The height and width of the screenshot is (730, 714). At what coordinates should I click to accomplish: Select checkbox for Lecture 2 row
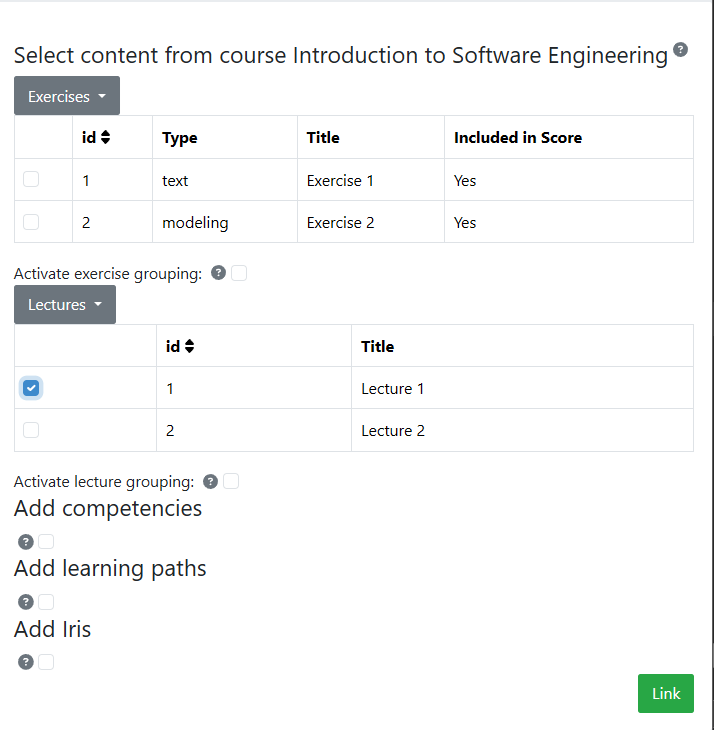[x=31, y=430]
